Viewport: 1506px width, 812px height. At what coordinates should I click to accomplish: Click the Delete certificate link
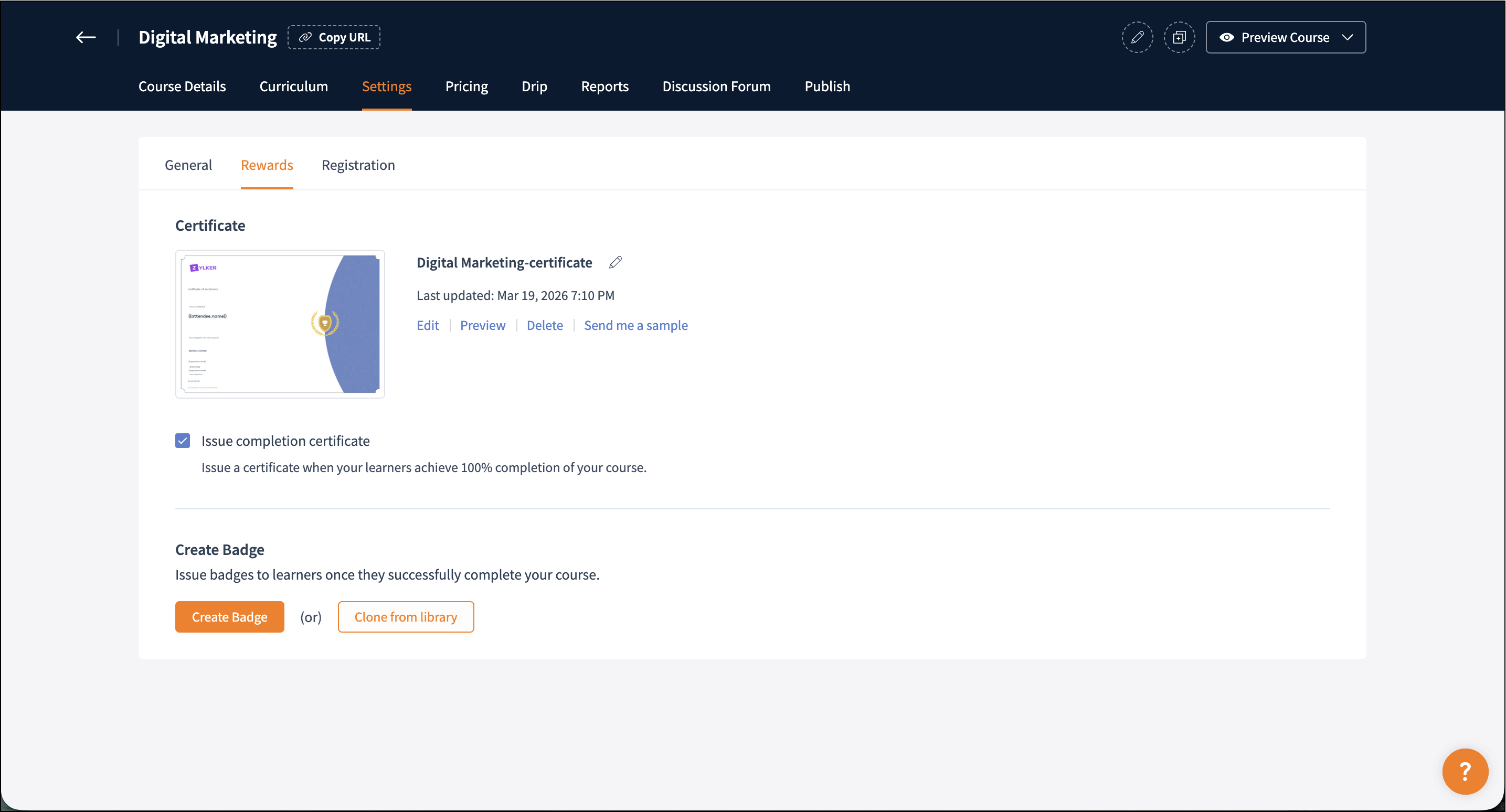point(544,326)
